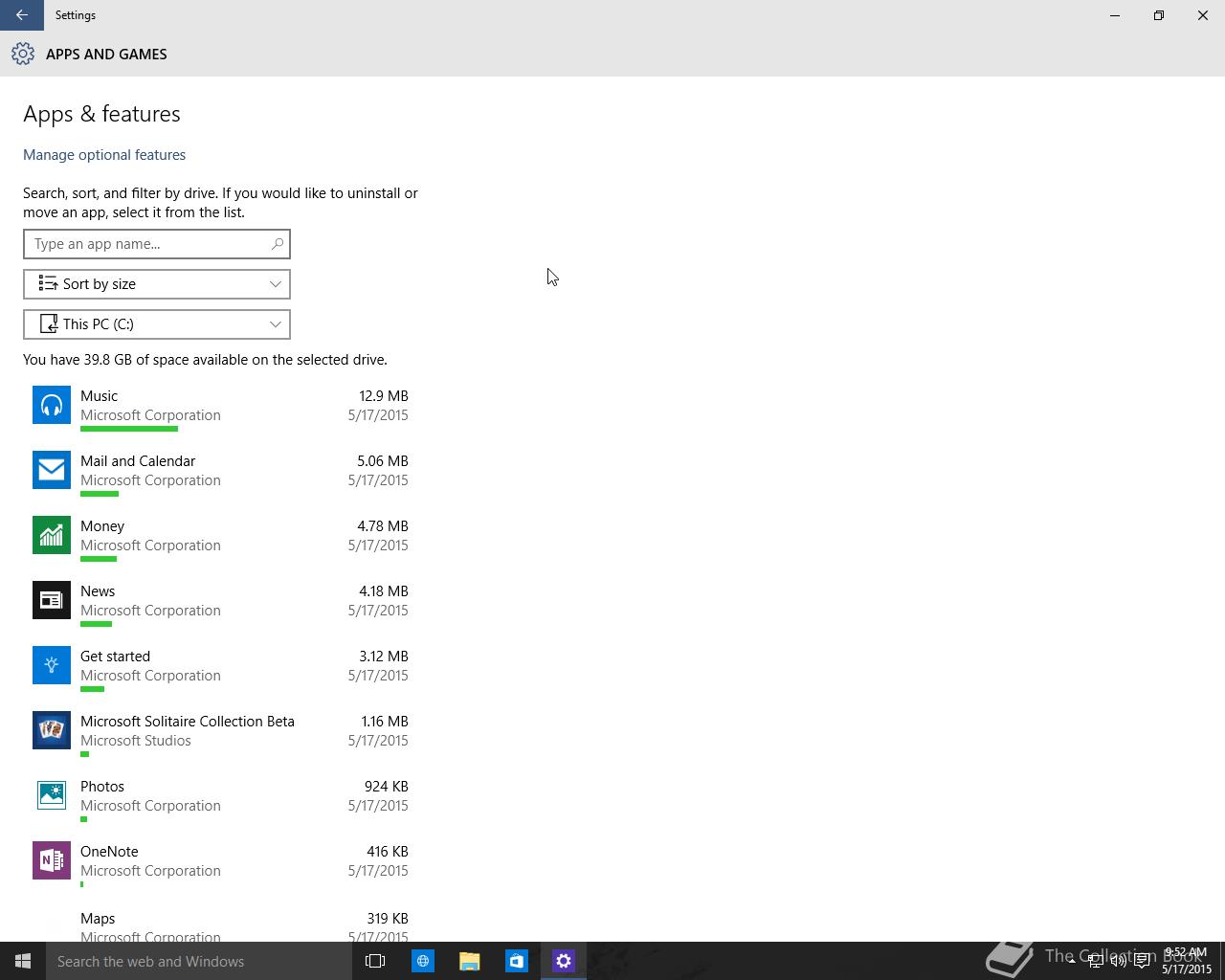Expand the This PC (C:) drive dropdown
Screen dimensions: 1225x980
pos(157,324)
